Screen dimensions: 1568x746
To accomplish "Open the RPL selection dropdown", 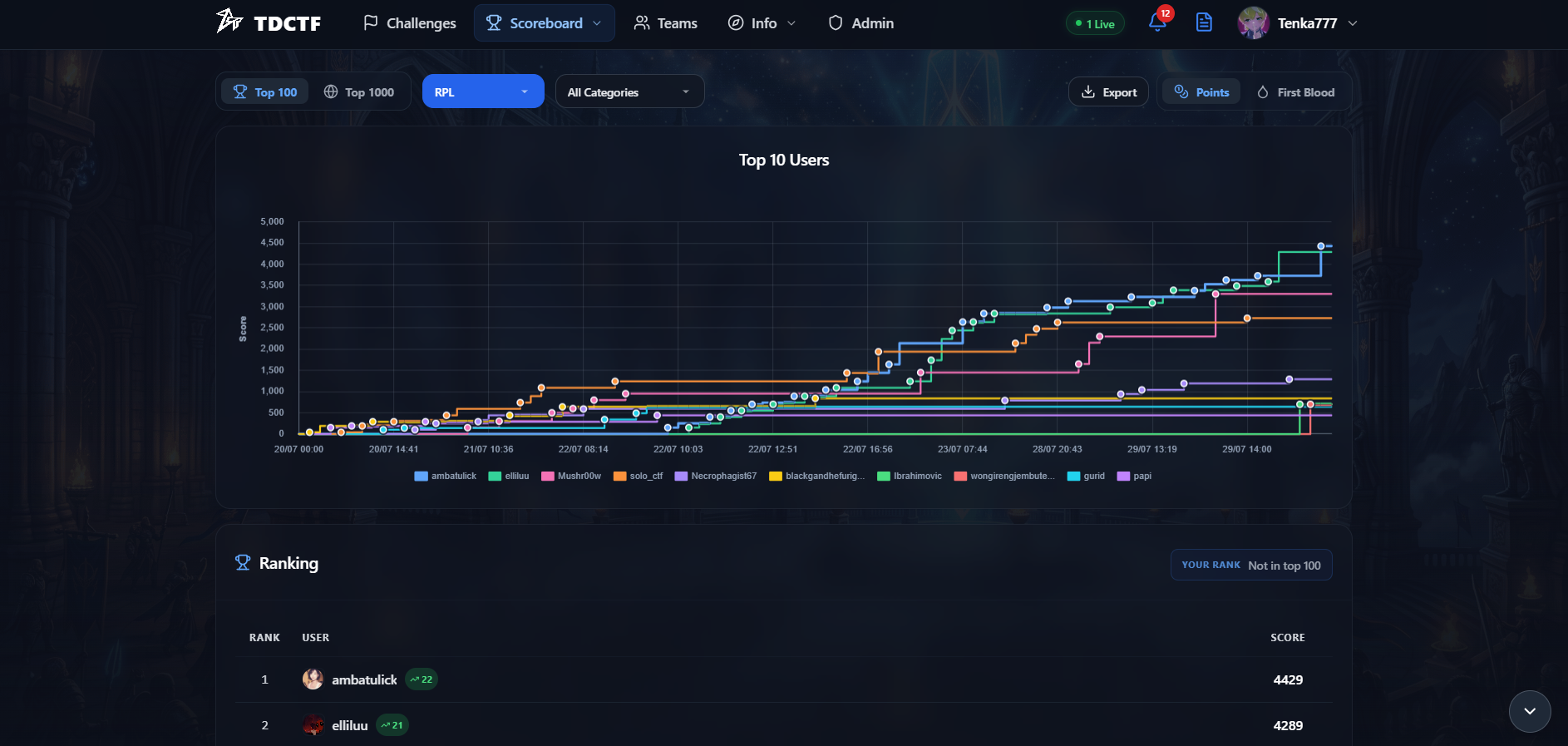I will tap(483, 91).
